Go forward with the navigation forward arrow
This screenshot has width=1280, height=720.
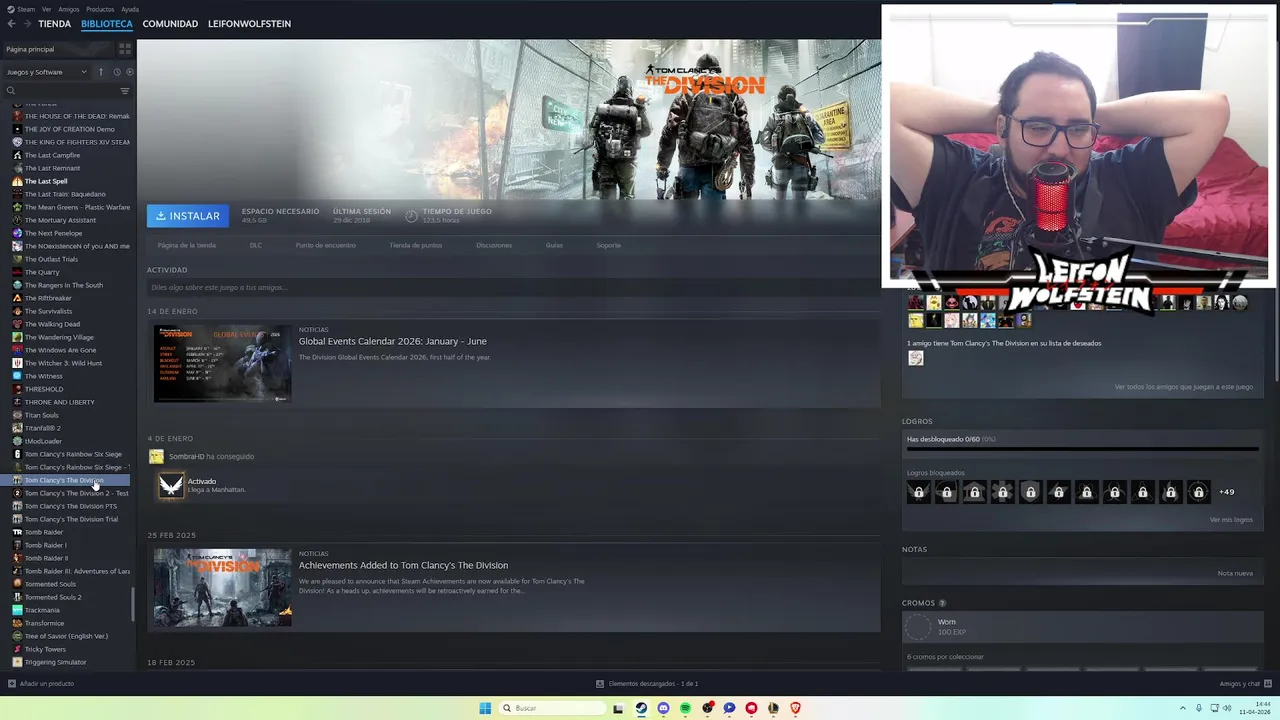(x=26, y=24)
